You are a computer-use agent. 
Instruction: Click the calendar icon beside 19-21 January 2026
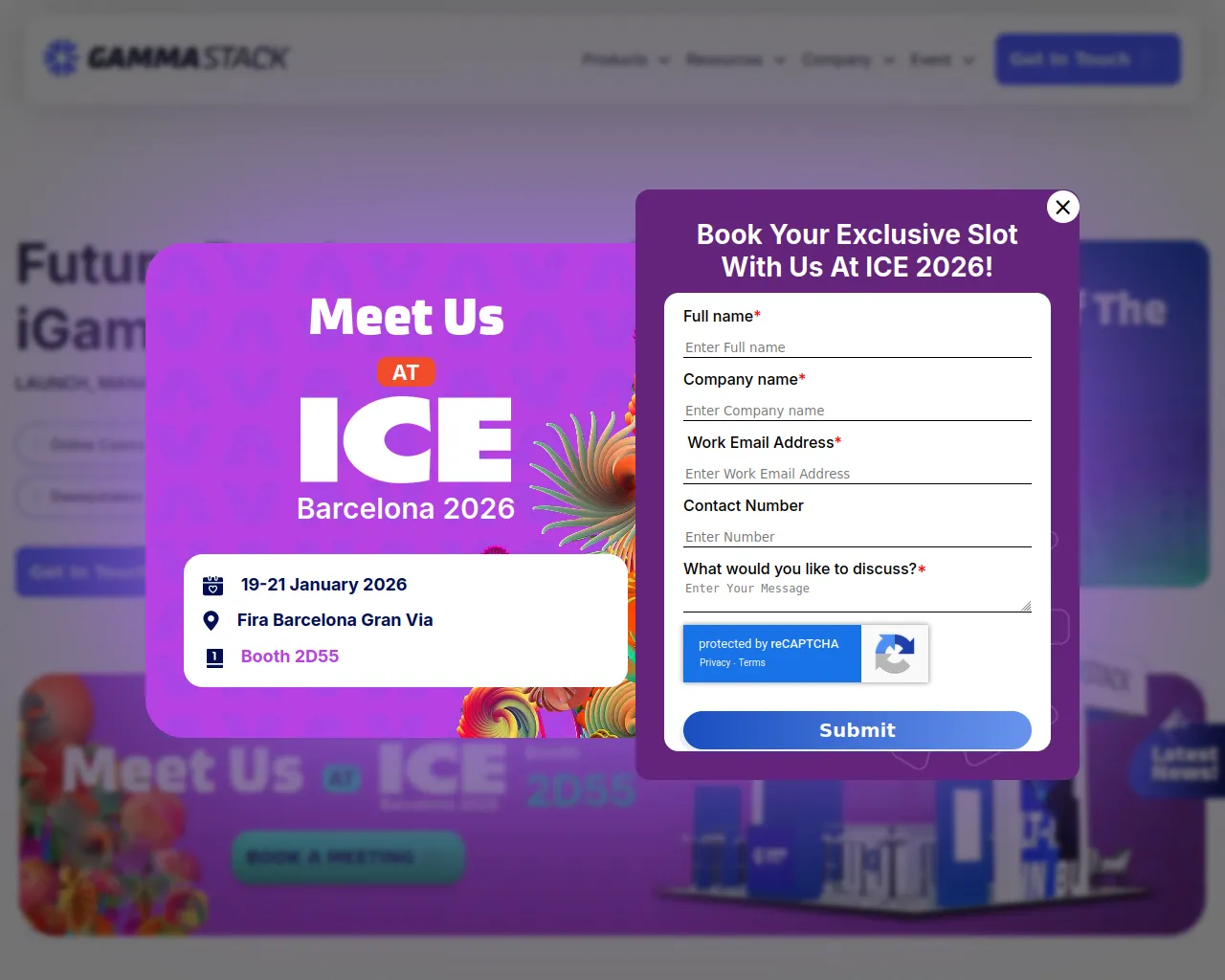(213, 586)
